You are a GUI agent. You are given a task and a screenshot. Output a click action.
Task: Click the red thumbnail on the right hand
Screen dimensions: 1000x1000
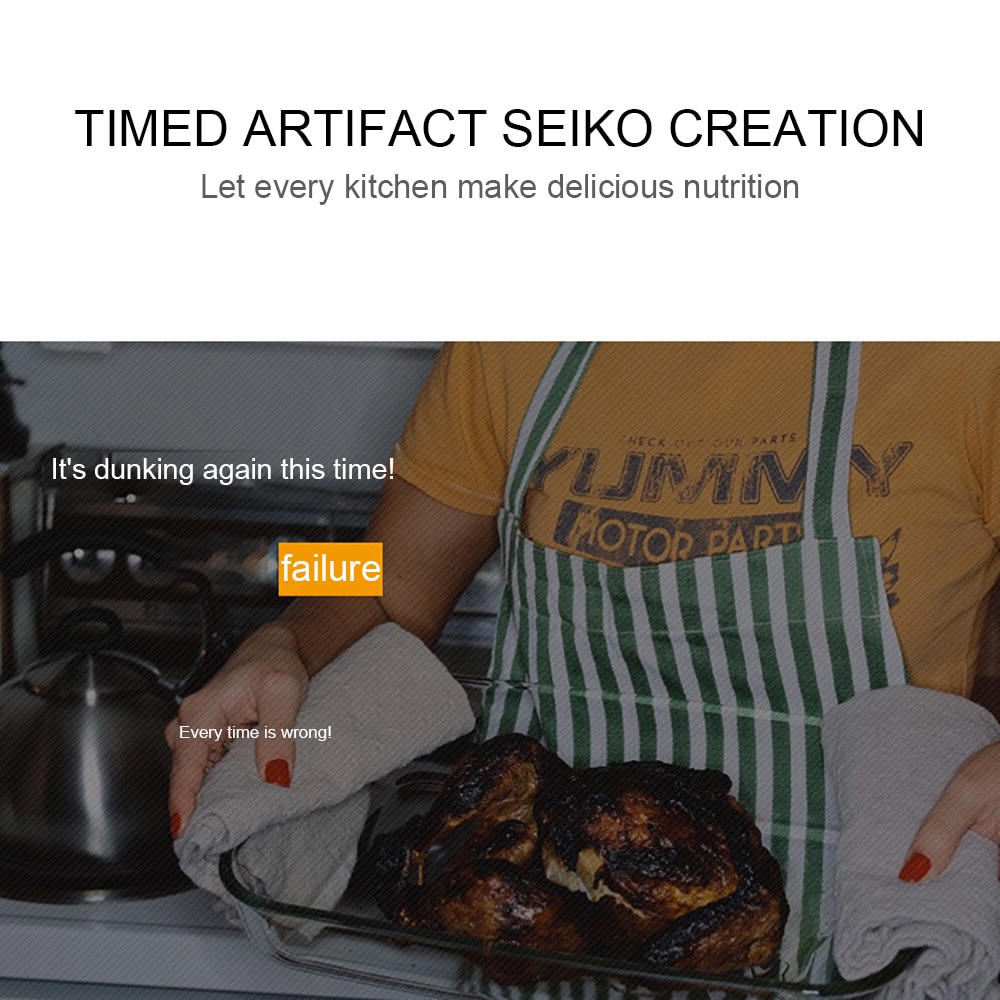click(x=915, y=867)
